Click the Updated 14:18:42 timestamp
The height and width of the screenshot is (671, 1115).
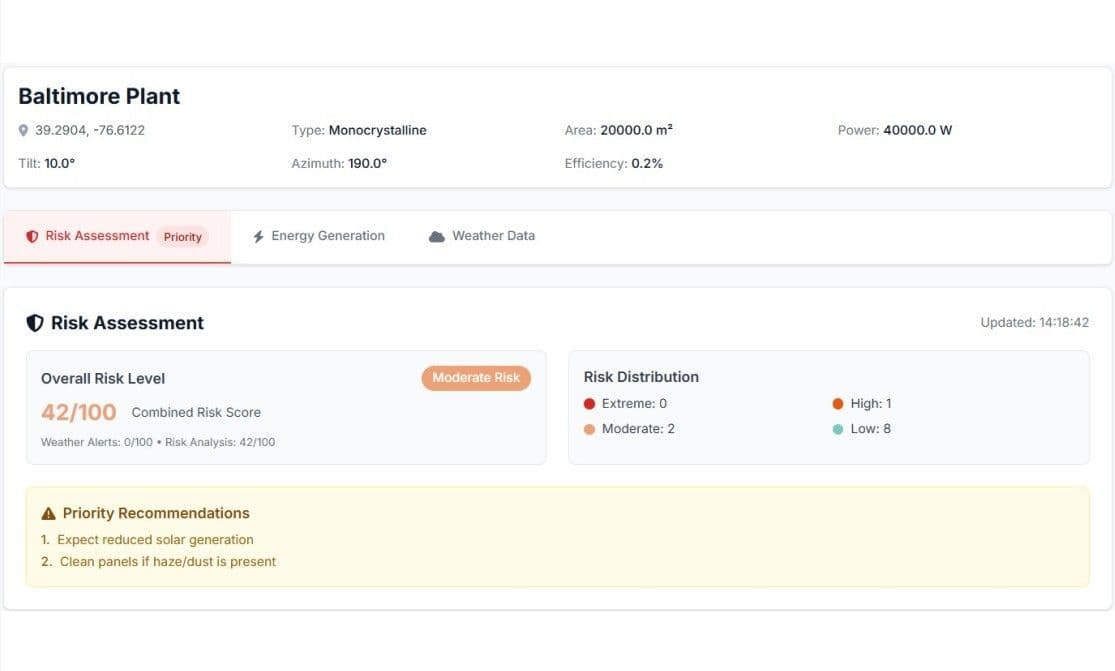(x=1034, y=322)
